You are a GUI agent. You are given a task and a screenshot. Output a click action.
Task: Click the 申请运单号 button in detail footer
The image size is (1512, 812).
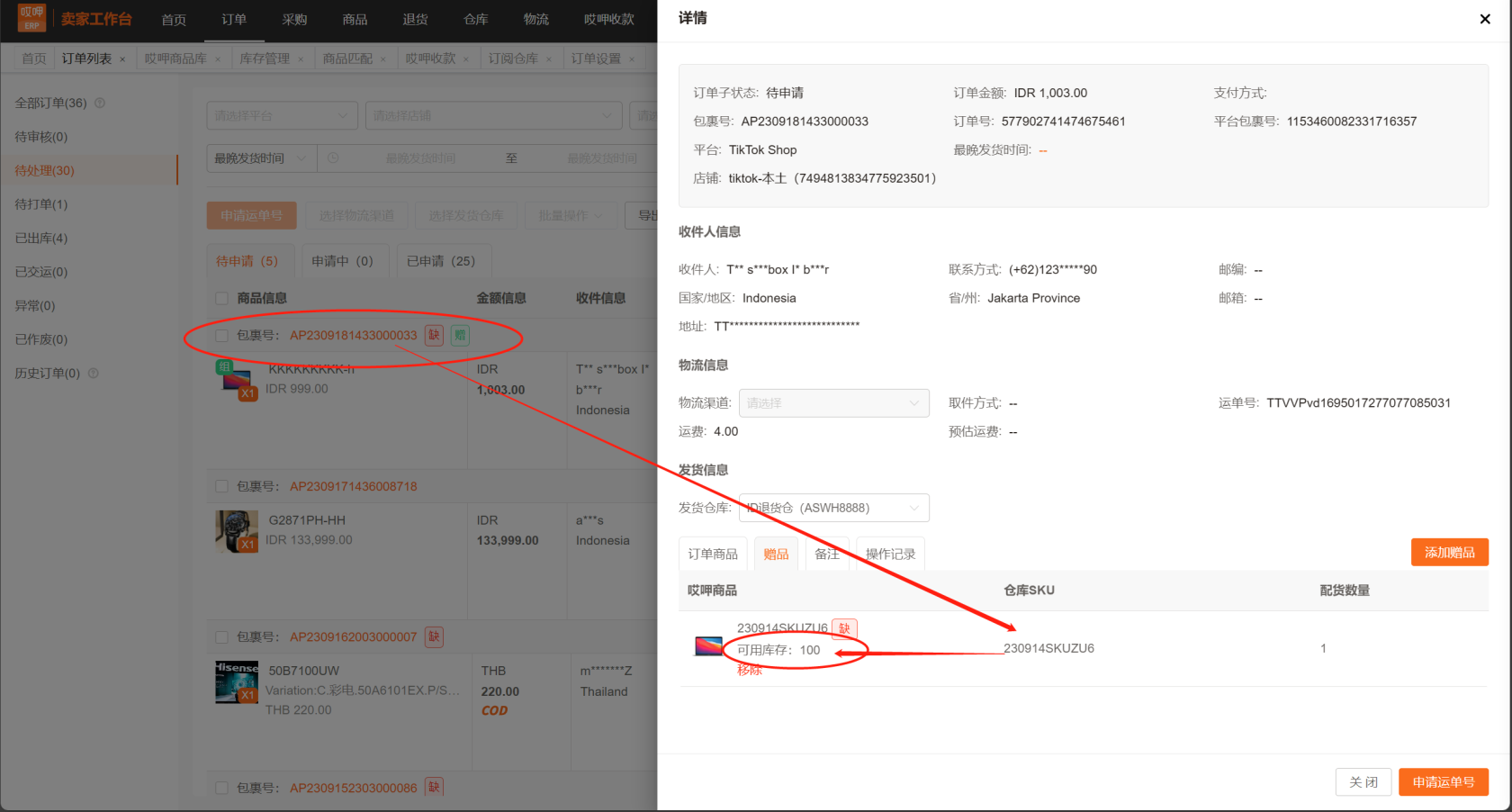1443,782
